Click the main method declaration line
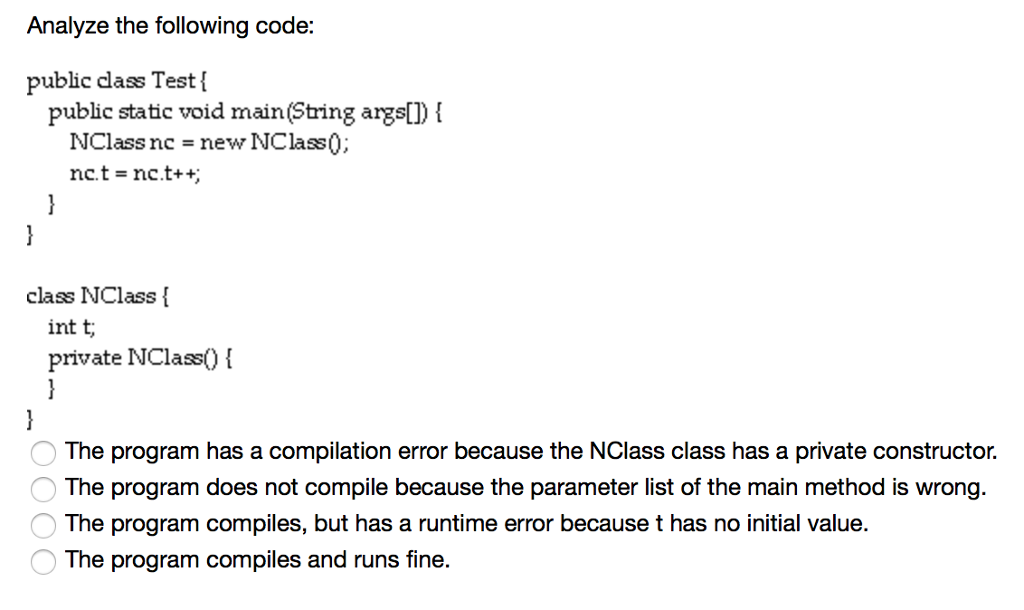 pos(245,111)
